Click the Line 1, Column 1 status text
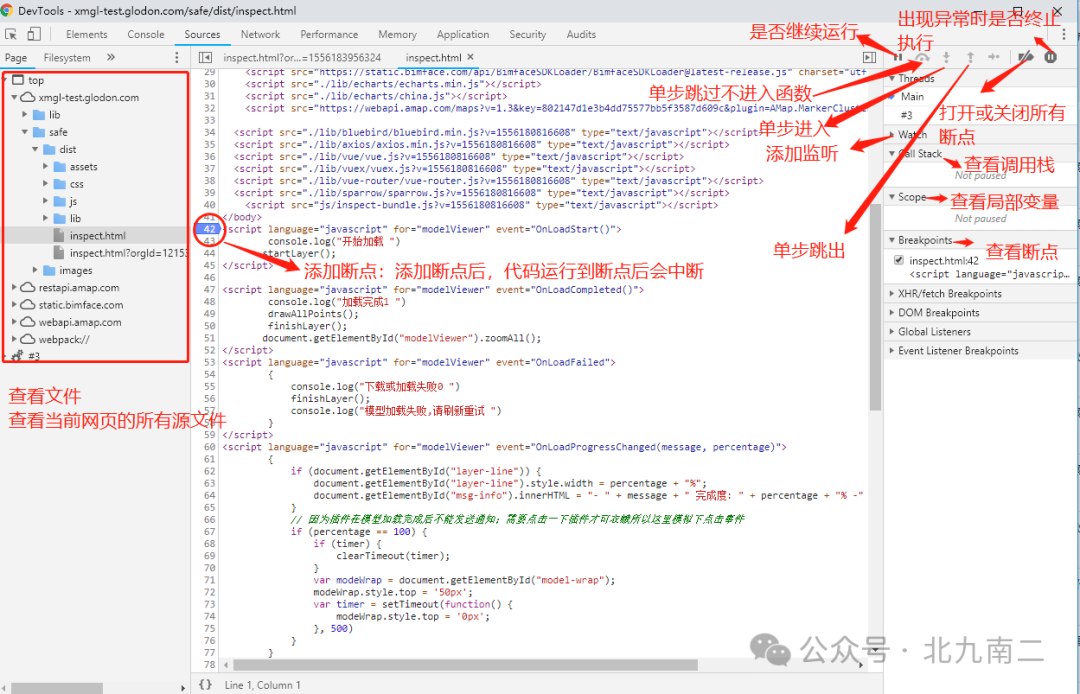The width and height of the screenshot is (1080, 694). pyautogui.click(x=262, y=685)
